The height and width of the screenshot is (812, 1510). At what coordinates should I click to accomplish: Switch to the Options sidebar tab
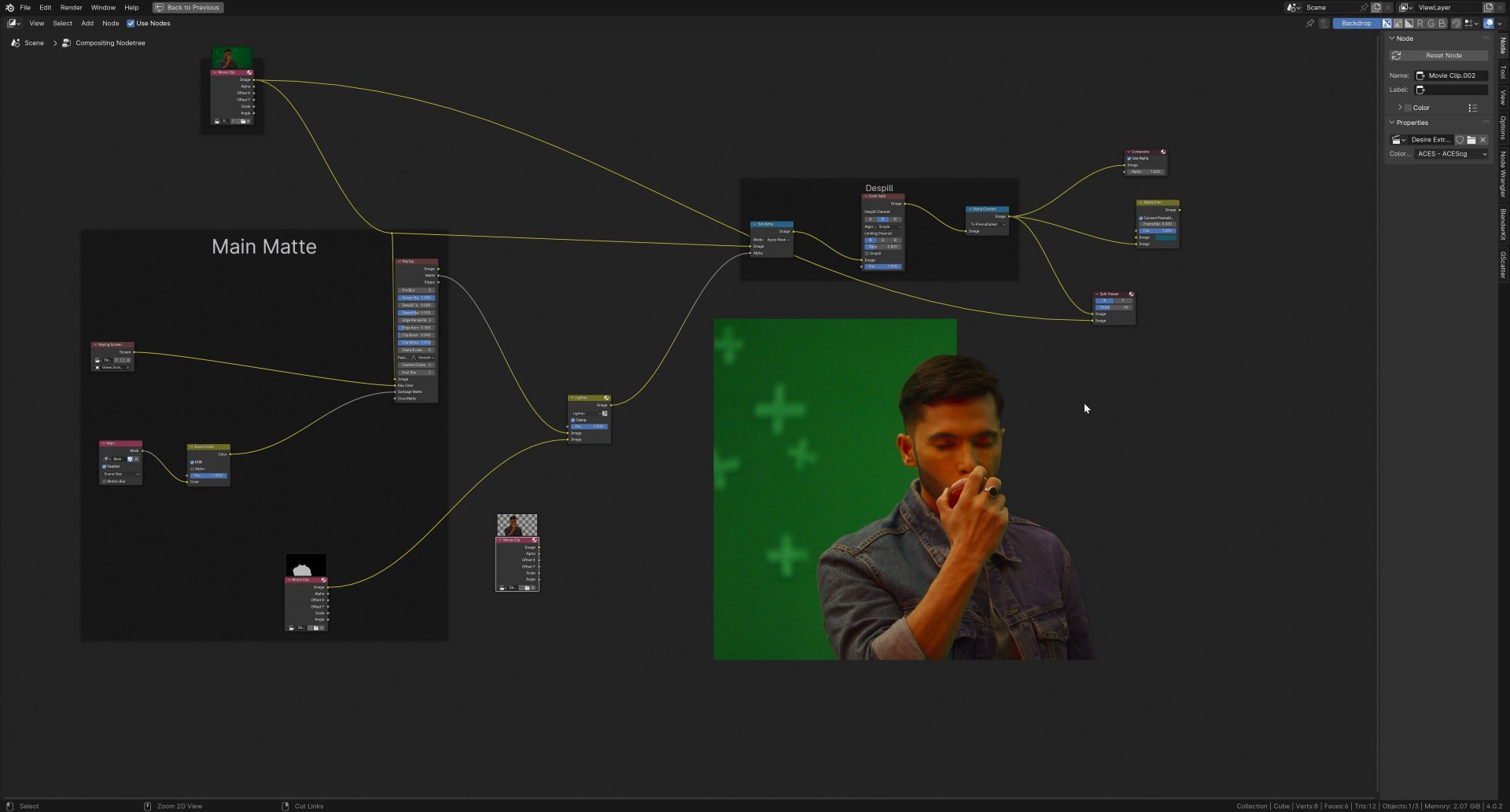[x=1503, y=128]
